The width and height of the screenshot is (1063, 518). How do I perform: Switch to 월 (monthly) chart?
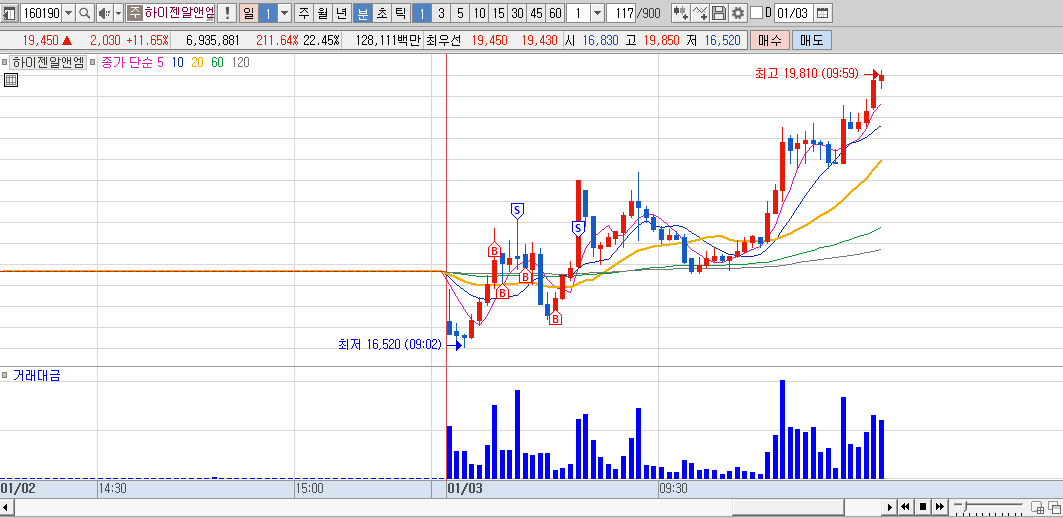click(x=323, y=13)
